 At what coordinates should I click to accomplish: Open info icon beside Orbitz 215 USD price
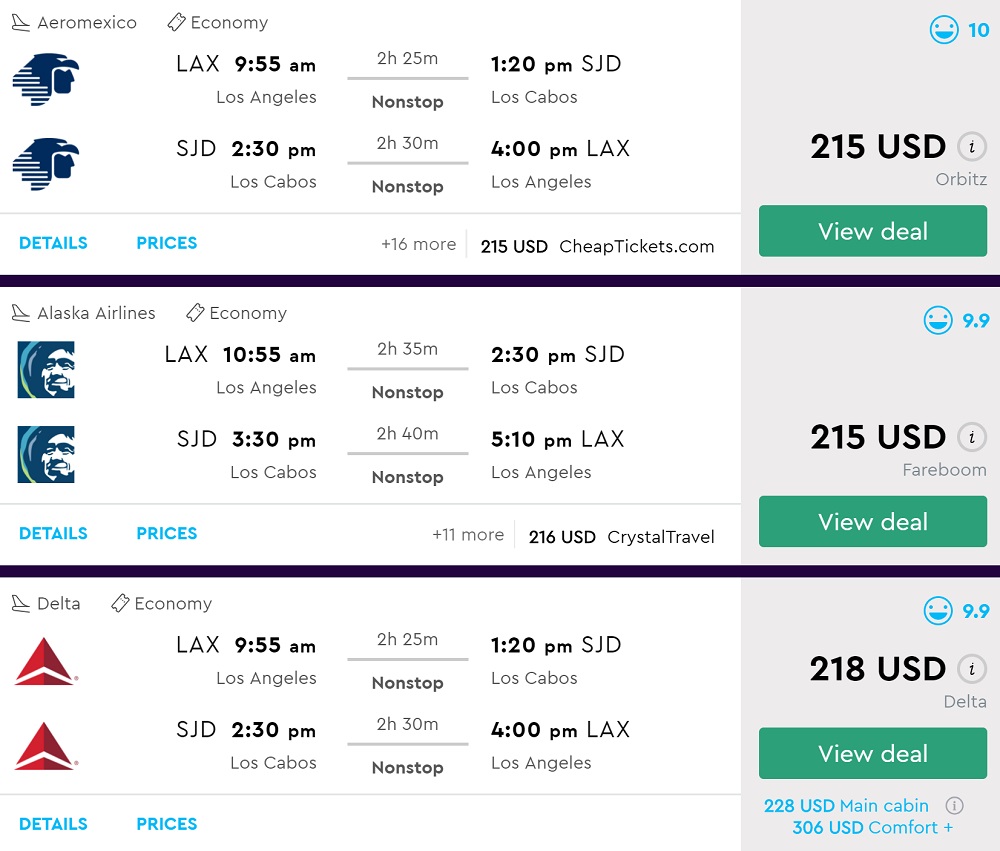click(971, 147)
